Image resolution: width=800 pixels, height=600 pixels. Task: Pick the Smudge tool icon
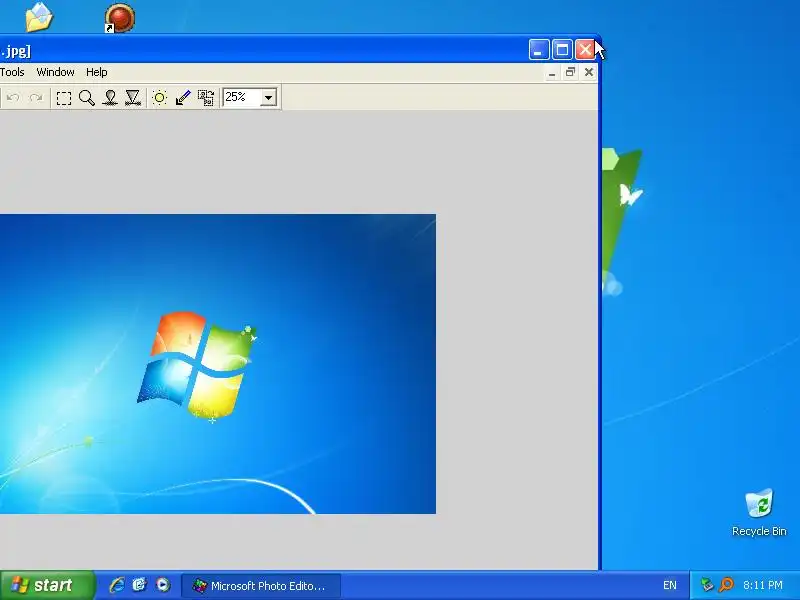[x=110, y=97]
